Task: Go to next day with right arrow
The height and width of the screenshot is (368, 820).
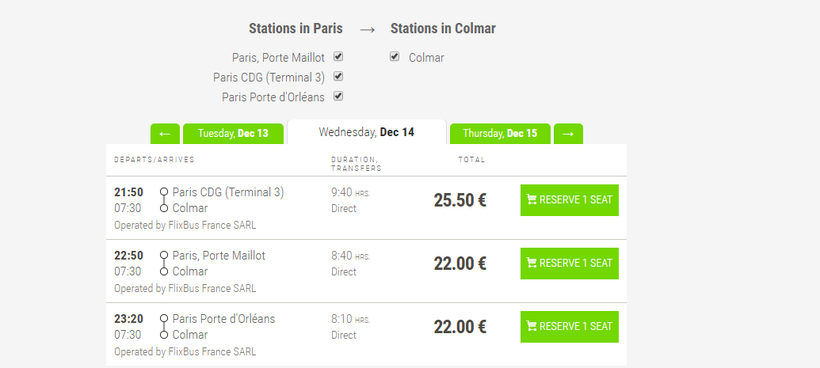Action: pyautogui.click(x=568, y=134)
